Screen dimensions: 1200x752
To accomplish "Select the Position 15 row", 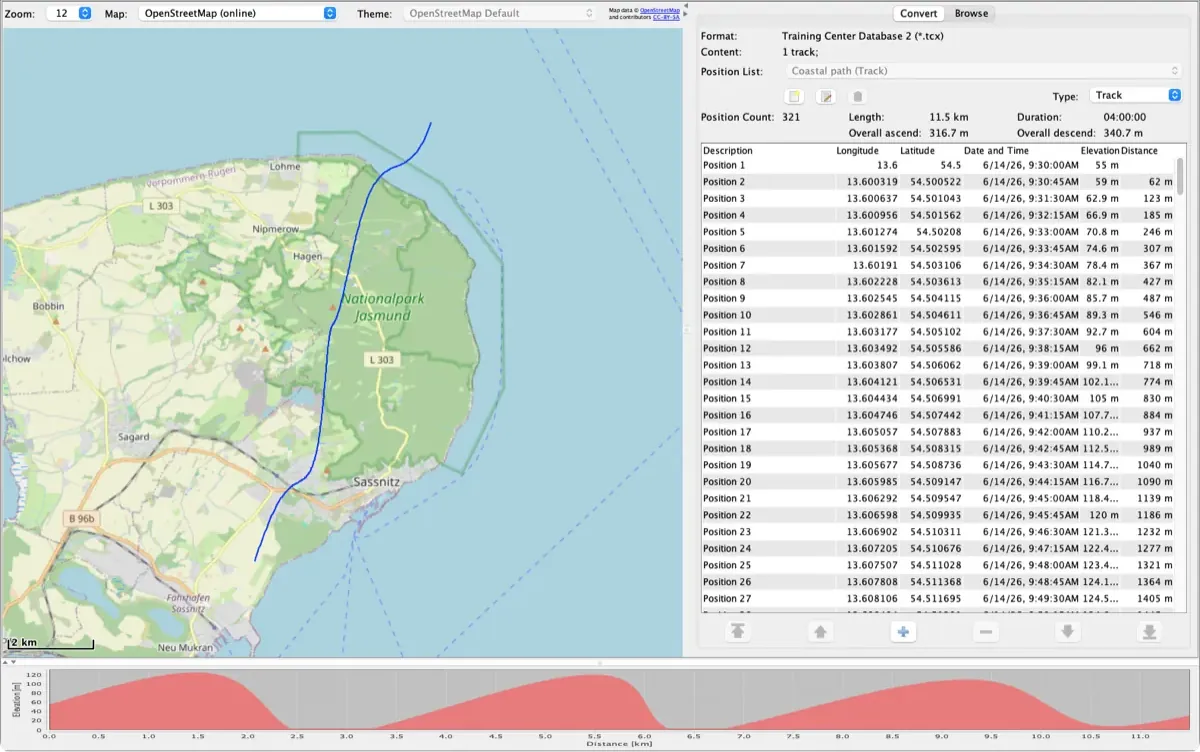I will 938,398.
